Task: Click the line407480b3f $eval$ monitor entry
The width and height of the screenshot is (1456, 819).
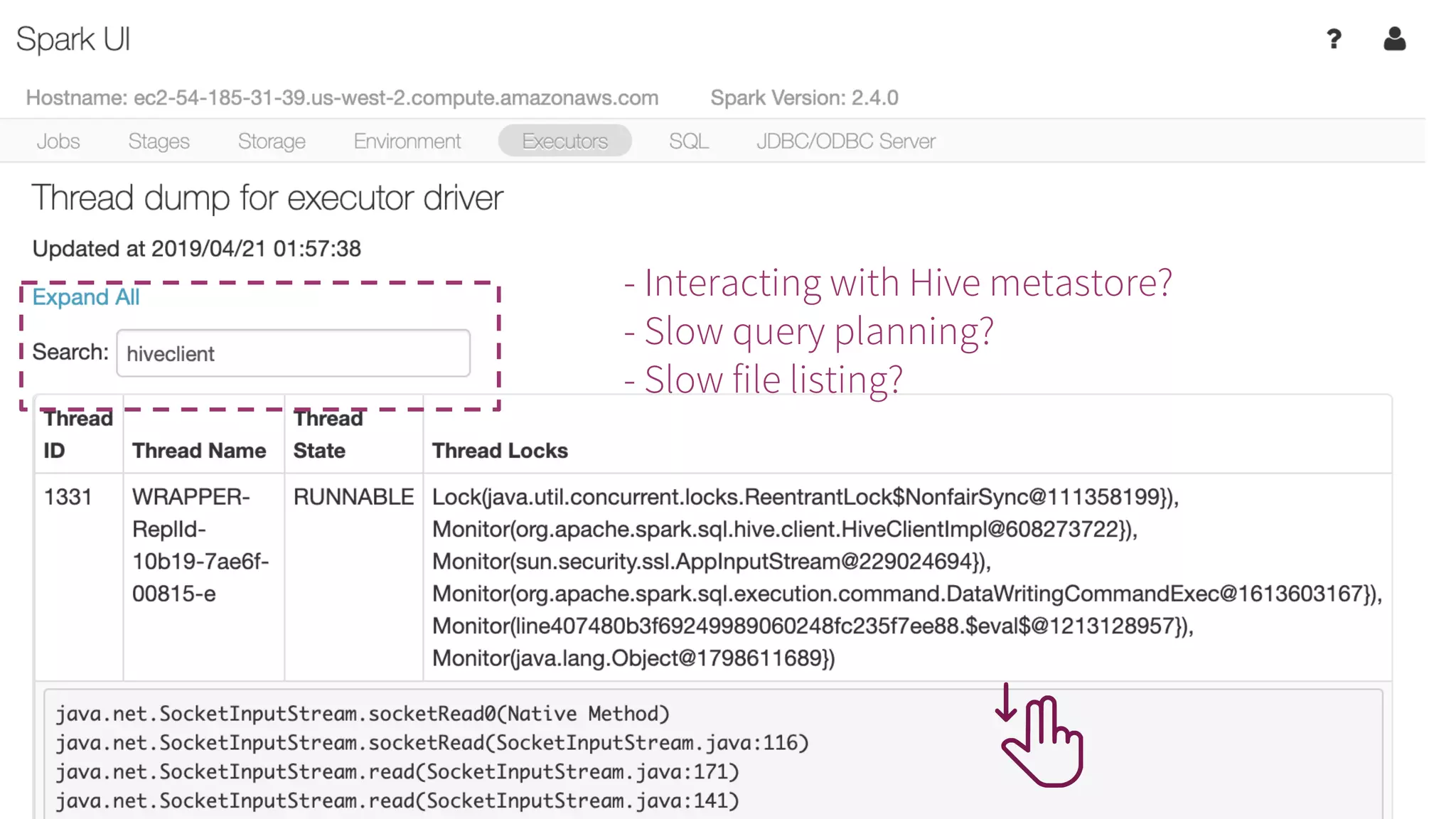Action: tap(813, 626)
